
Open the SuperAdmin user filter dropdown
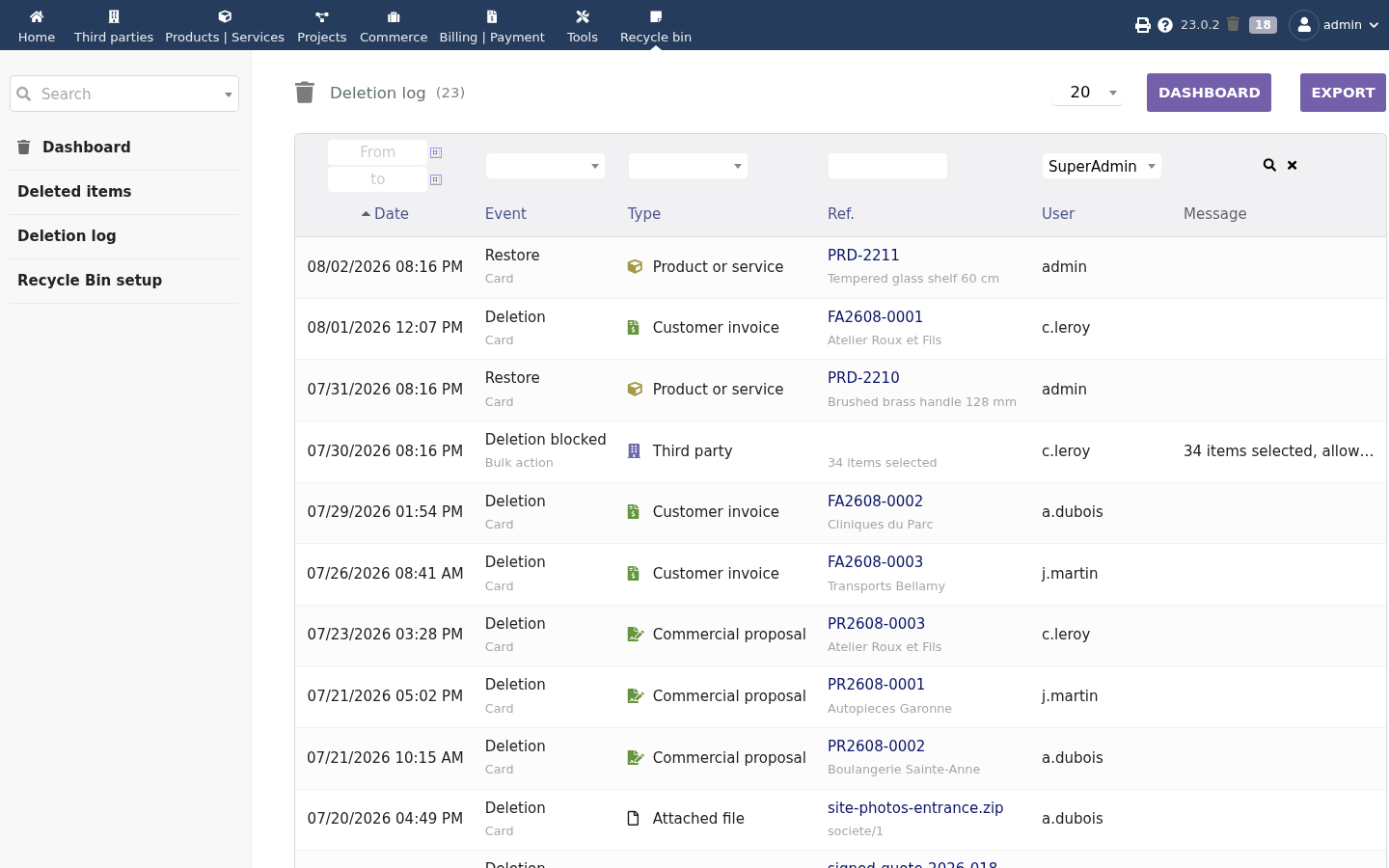[x=1102, y=166]
